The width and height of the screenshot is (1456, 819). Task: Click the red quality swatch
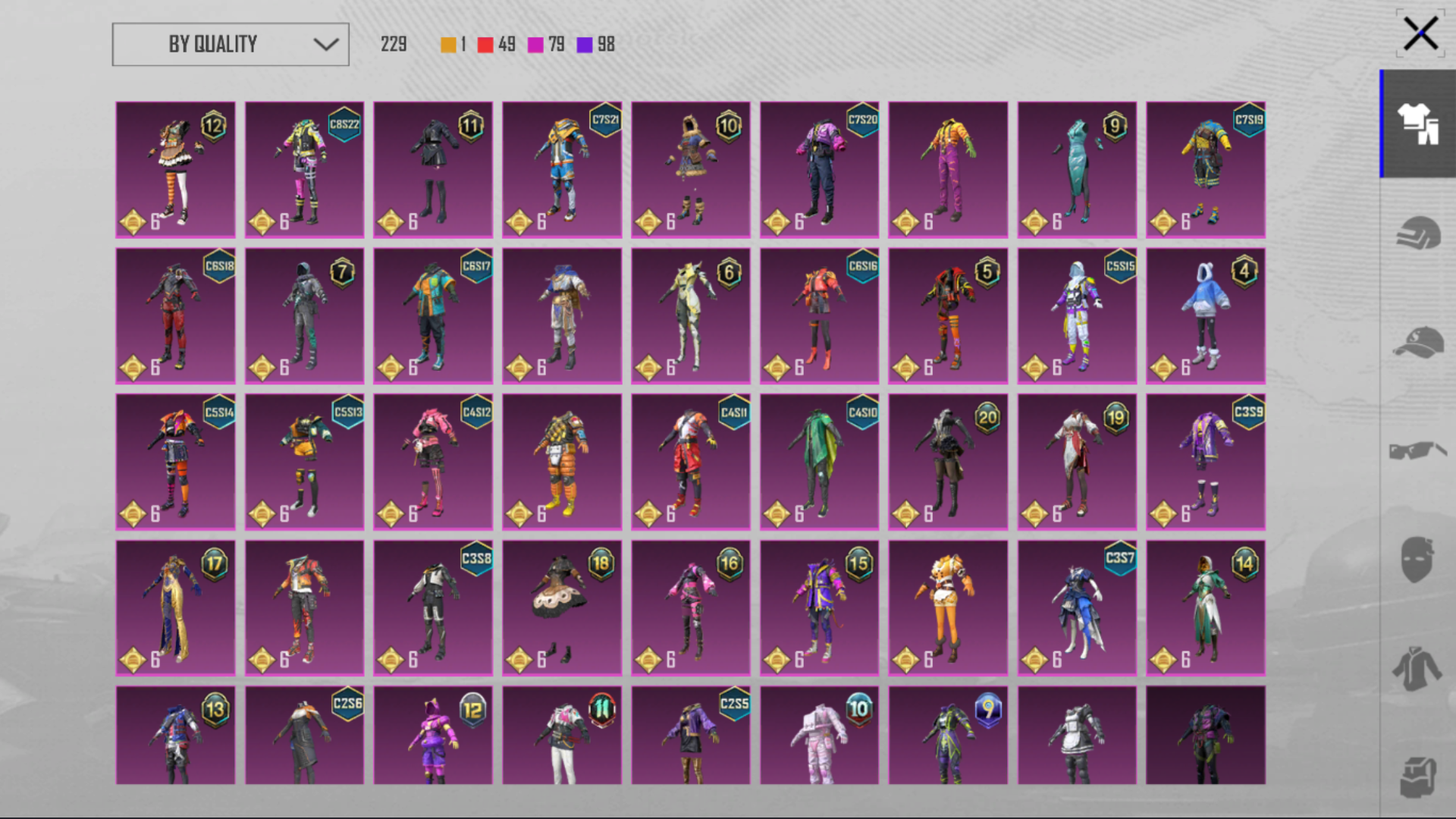(485, 45)
